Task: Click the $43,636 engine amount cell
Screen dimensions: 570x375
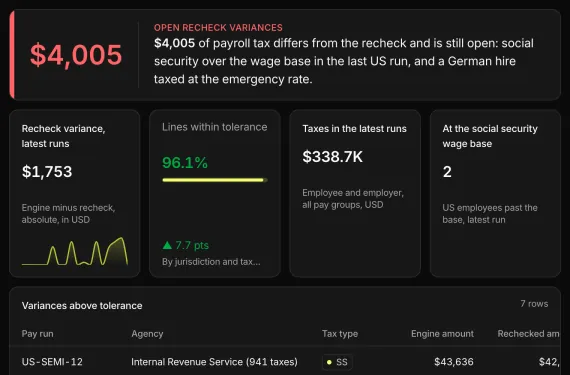Action: 454,362
